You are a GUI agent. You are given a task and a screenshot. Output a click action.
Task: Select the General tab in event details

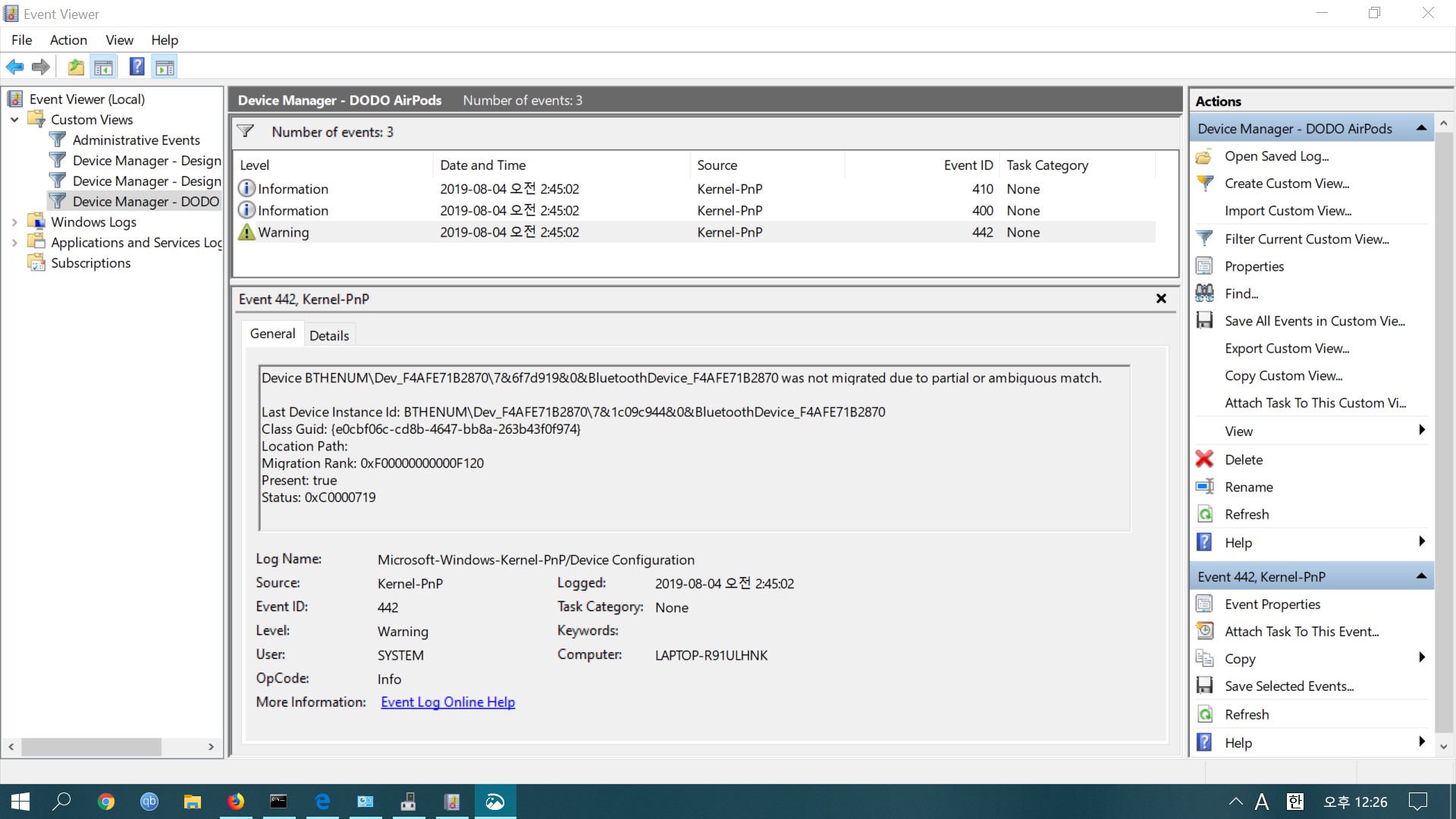[273, 334]
